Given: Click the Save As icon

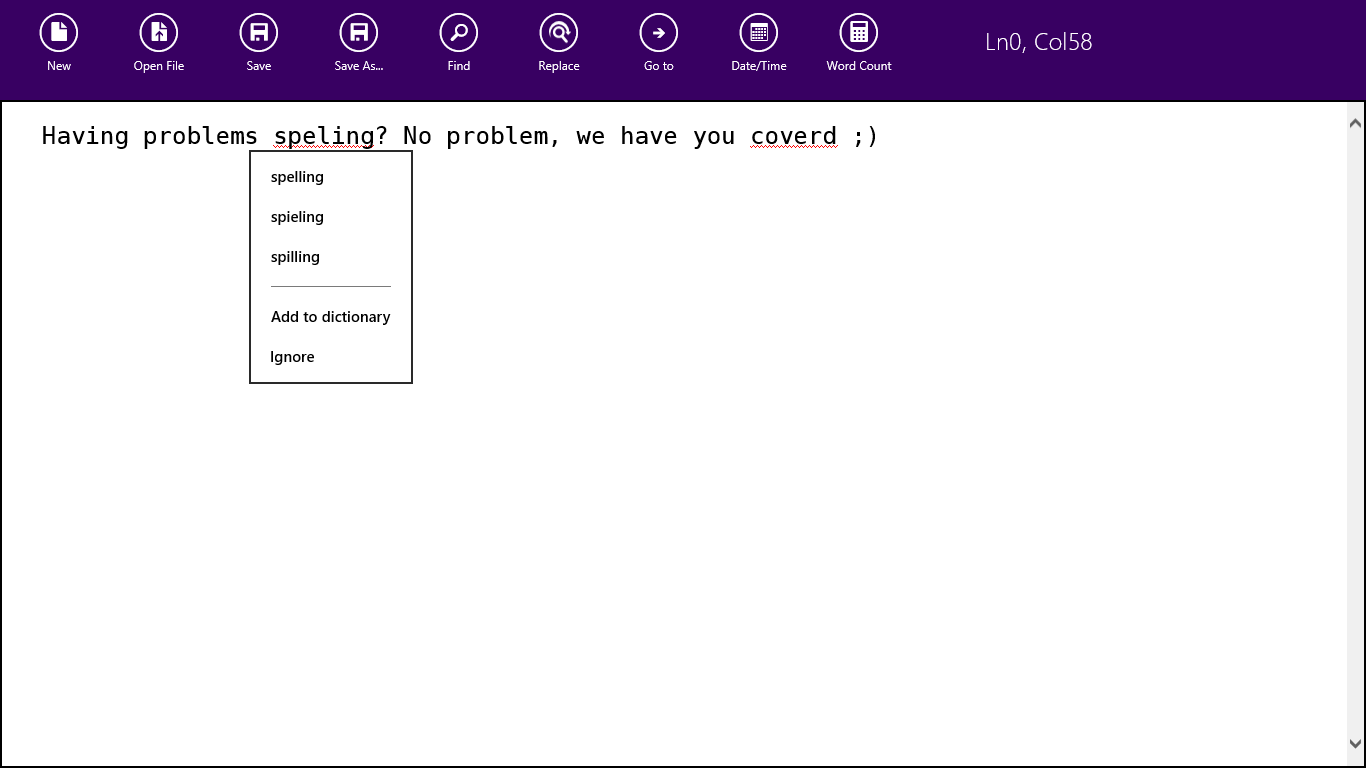Looking at the screenshot, I should (359, 33).
